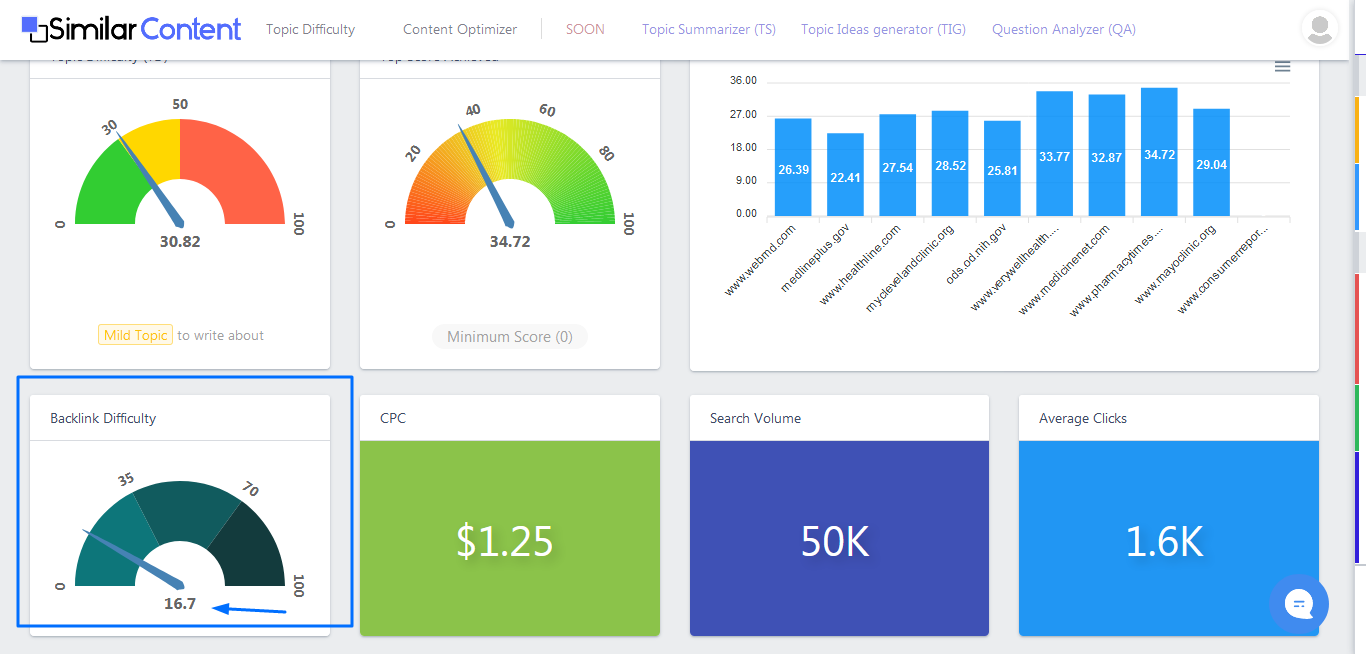The image size is (1366, 654).
Task: Open the chat support bubble
Action: 1299,603
